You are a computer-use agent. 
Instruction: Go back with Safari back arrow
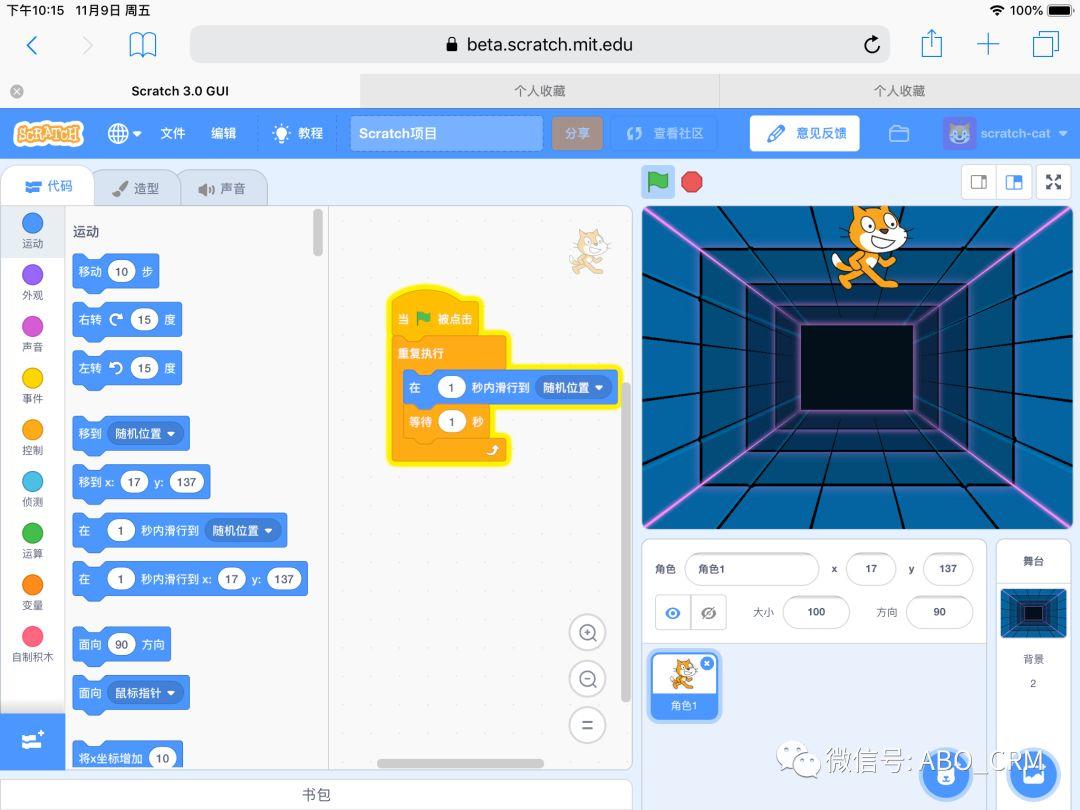coord(32,45)
